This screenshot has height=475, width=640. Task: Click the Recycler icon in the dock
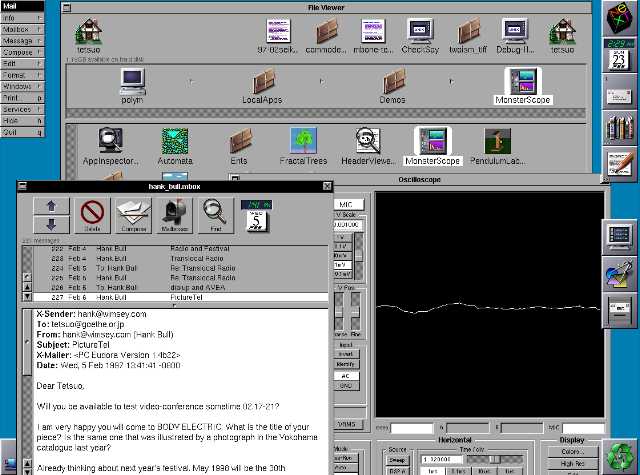(x=620, y=455)
